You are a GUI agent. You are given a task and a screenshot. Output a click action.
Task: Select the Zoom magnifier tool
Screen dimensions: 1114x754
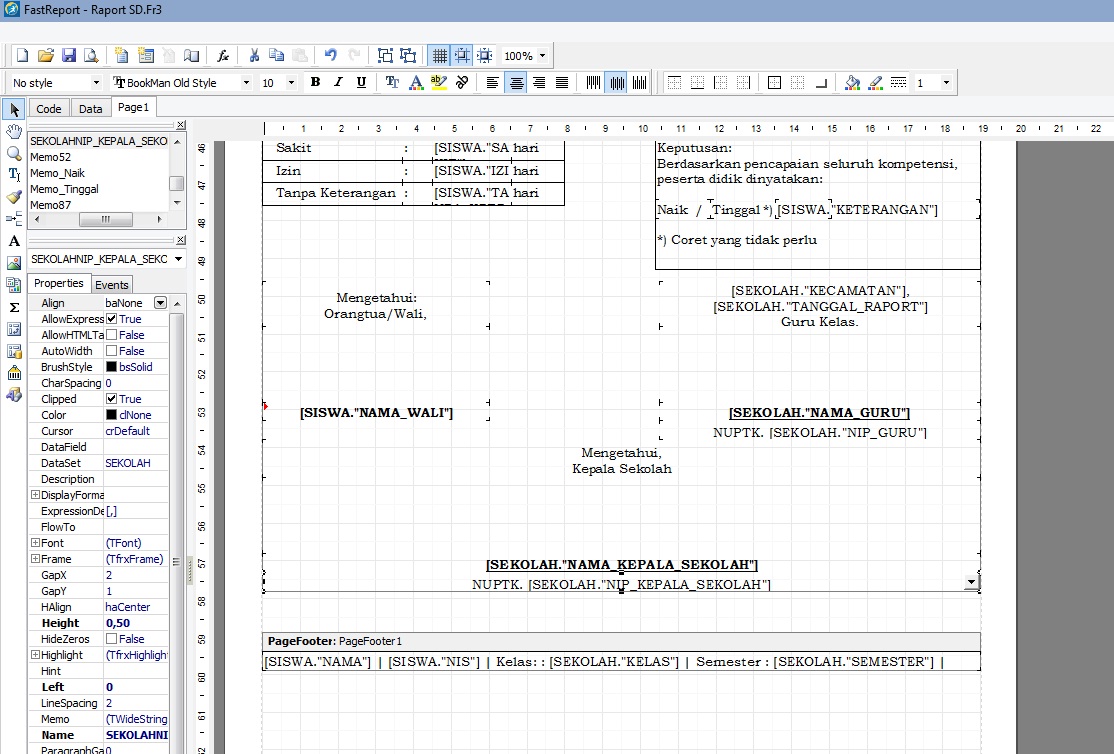(x=14, y=153)
